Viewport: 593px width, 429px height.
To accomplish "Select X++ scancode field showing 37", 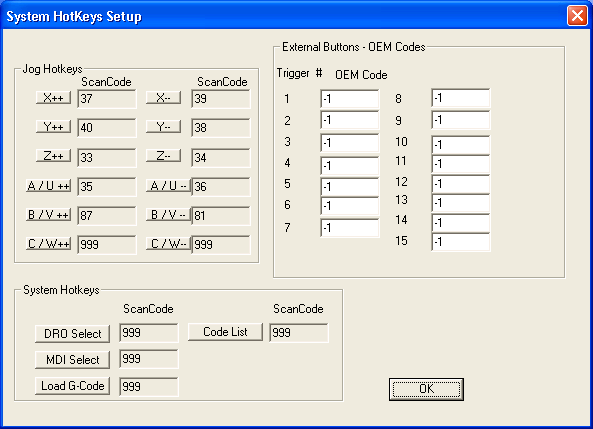I will tap(107, 99).
